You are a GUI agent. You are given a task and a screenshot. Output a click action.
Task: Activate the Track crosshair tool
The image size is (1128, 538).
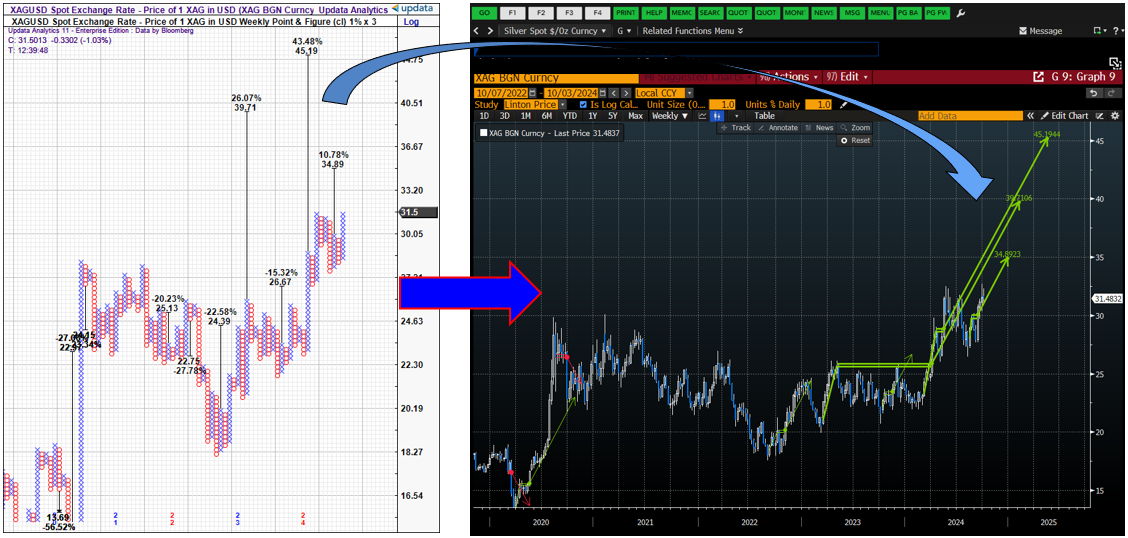(x=735, y=127)
